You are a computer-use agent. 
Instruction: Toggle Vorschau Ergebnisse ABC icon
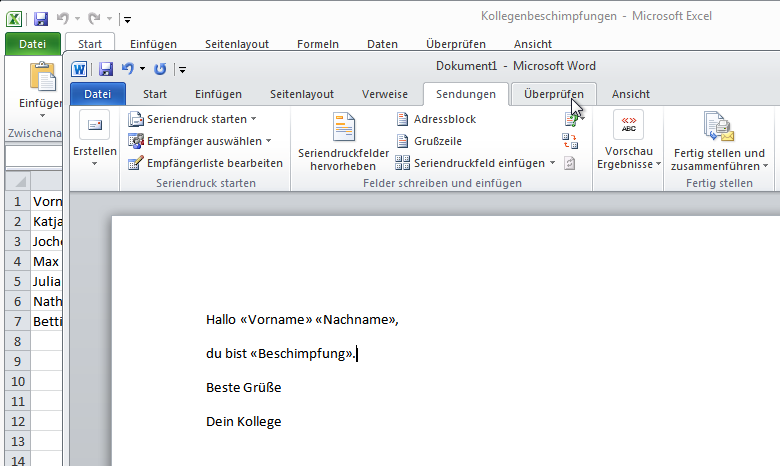pyautogui.click(x=628, y=124)
